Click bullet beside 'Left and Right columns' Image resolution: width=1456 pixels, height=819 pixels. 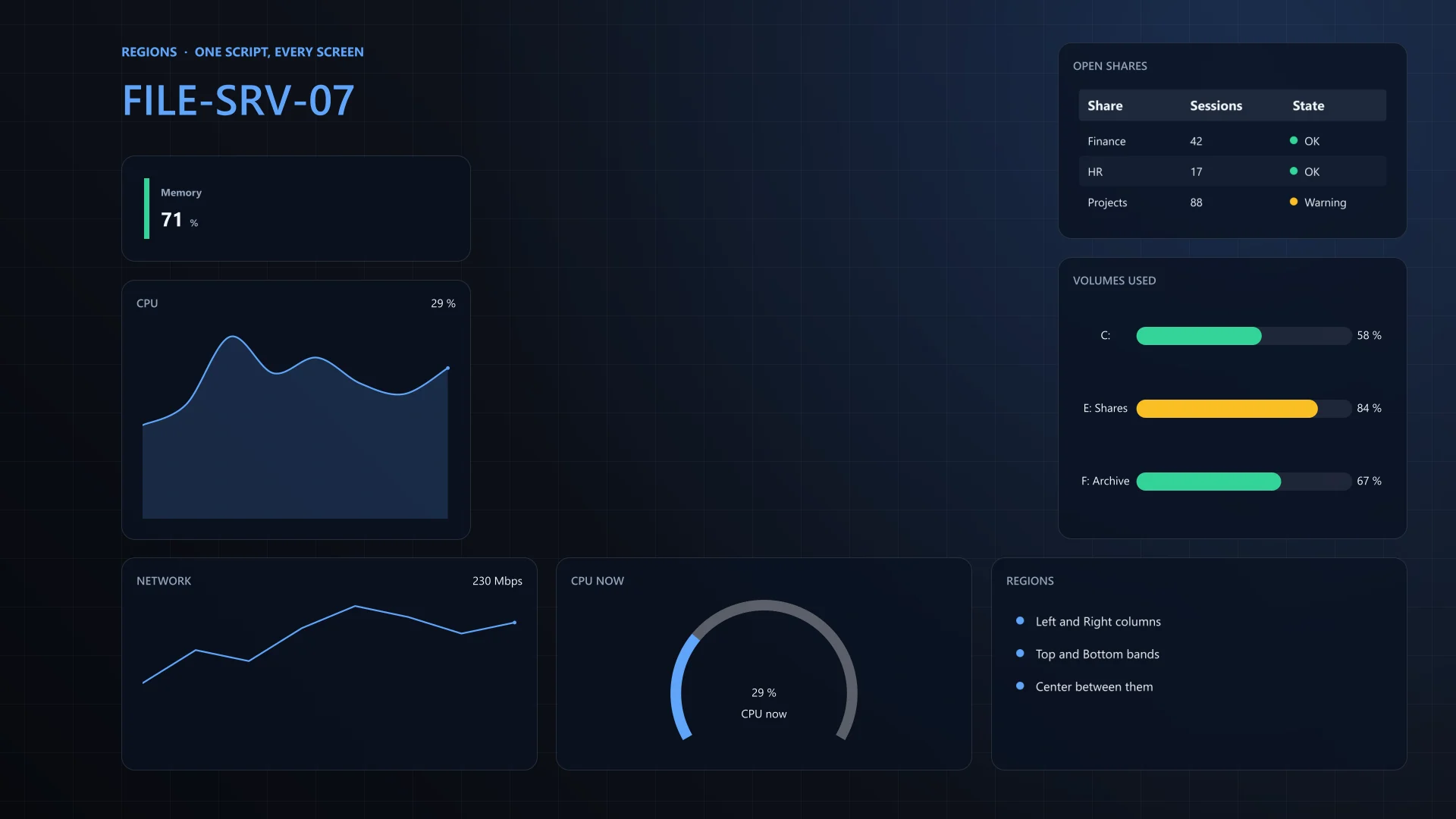[x=1020, y=620]
